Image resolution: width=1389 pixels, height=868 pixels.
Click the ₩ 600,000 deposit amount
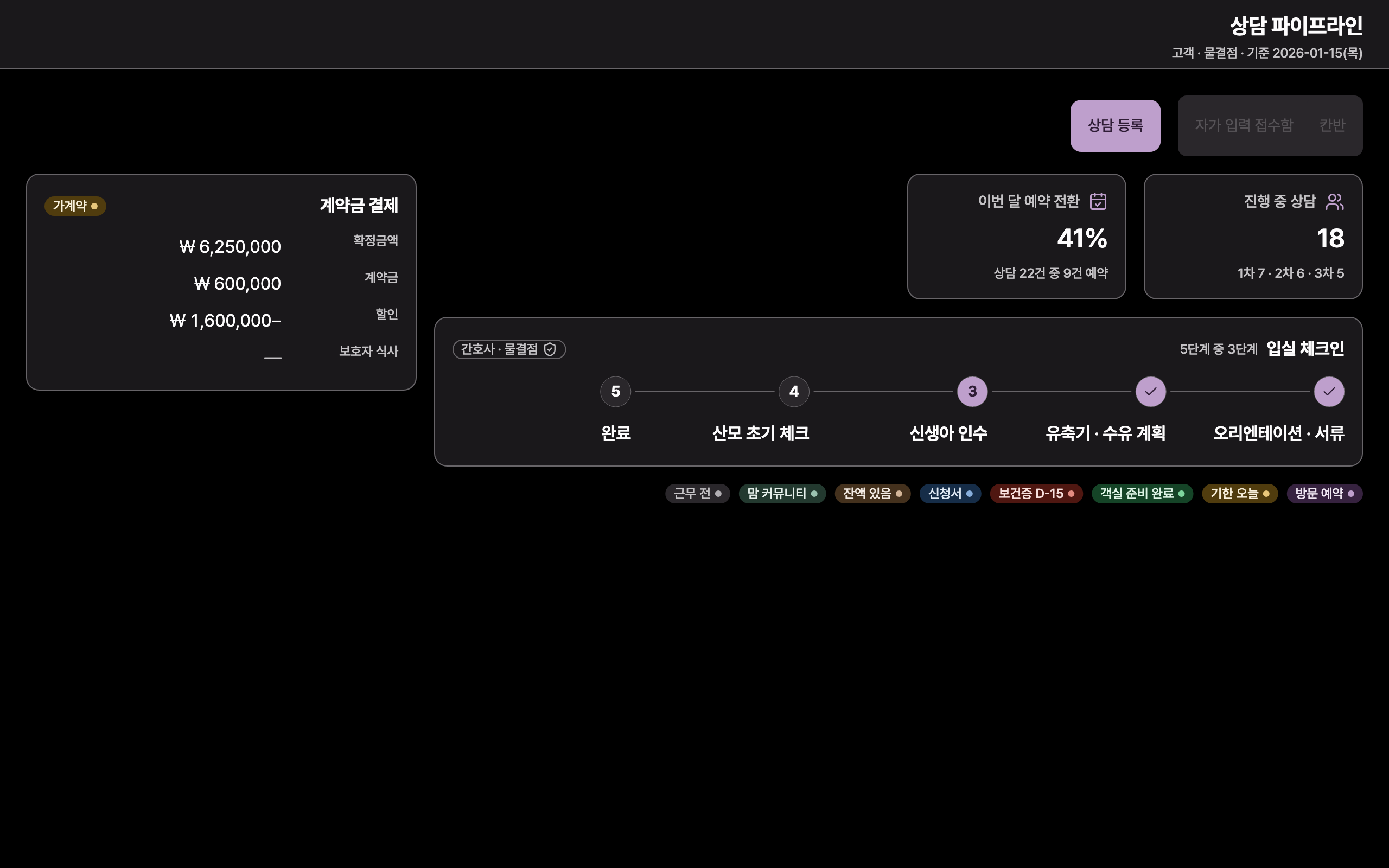pos(238,284)
